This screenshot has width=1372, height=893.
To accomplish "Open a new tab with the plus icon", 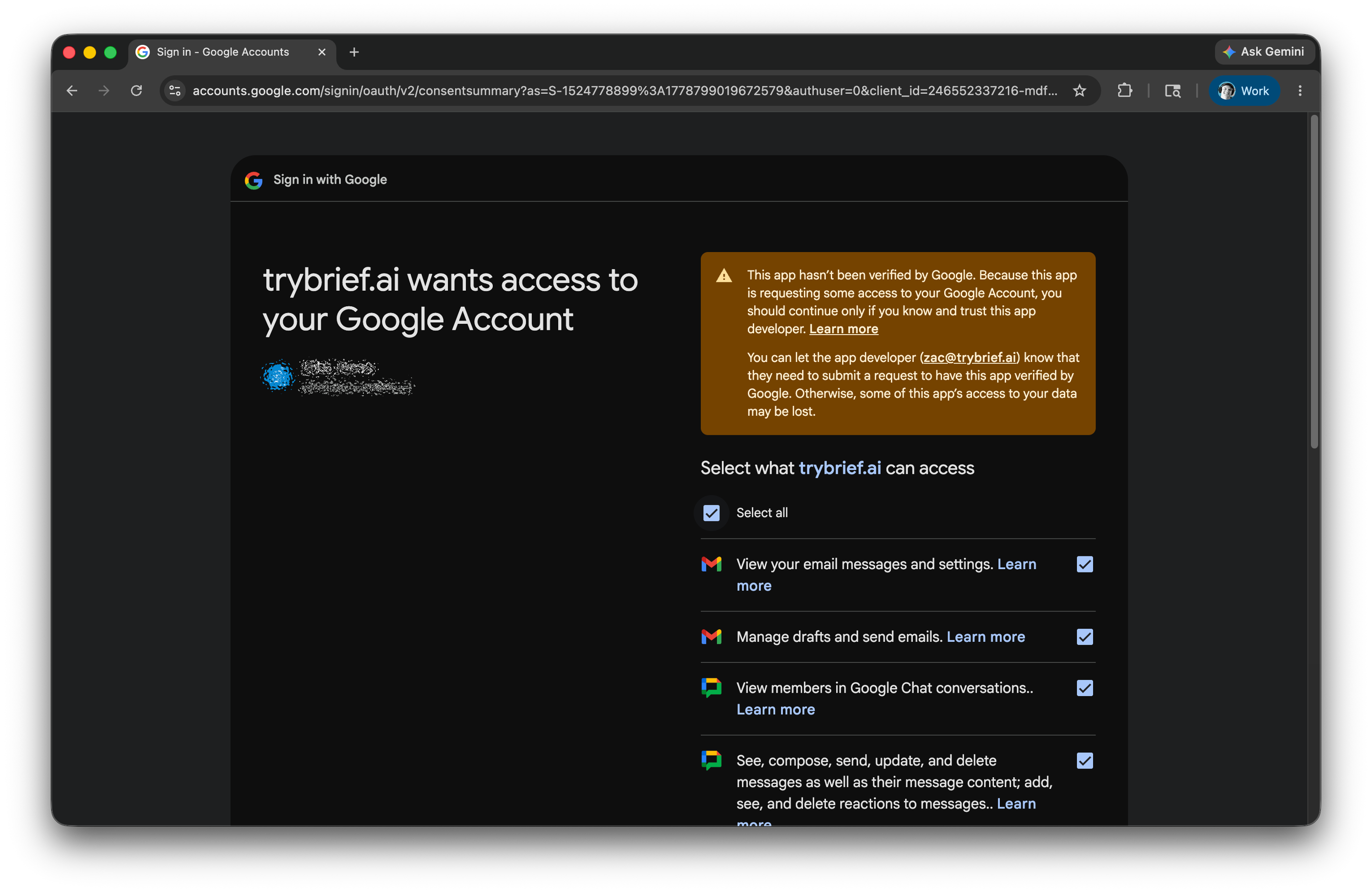I will click(x=354, y=52).
